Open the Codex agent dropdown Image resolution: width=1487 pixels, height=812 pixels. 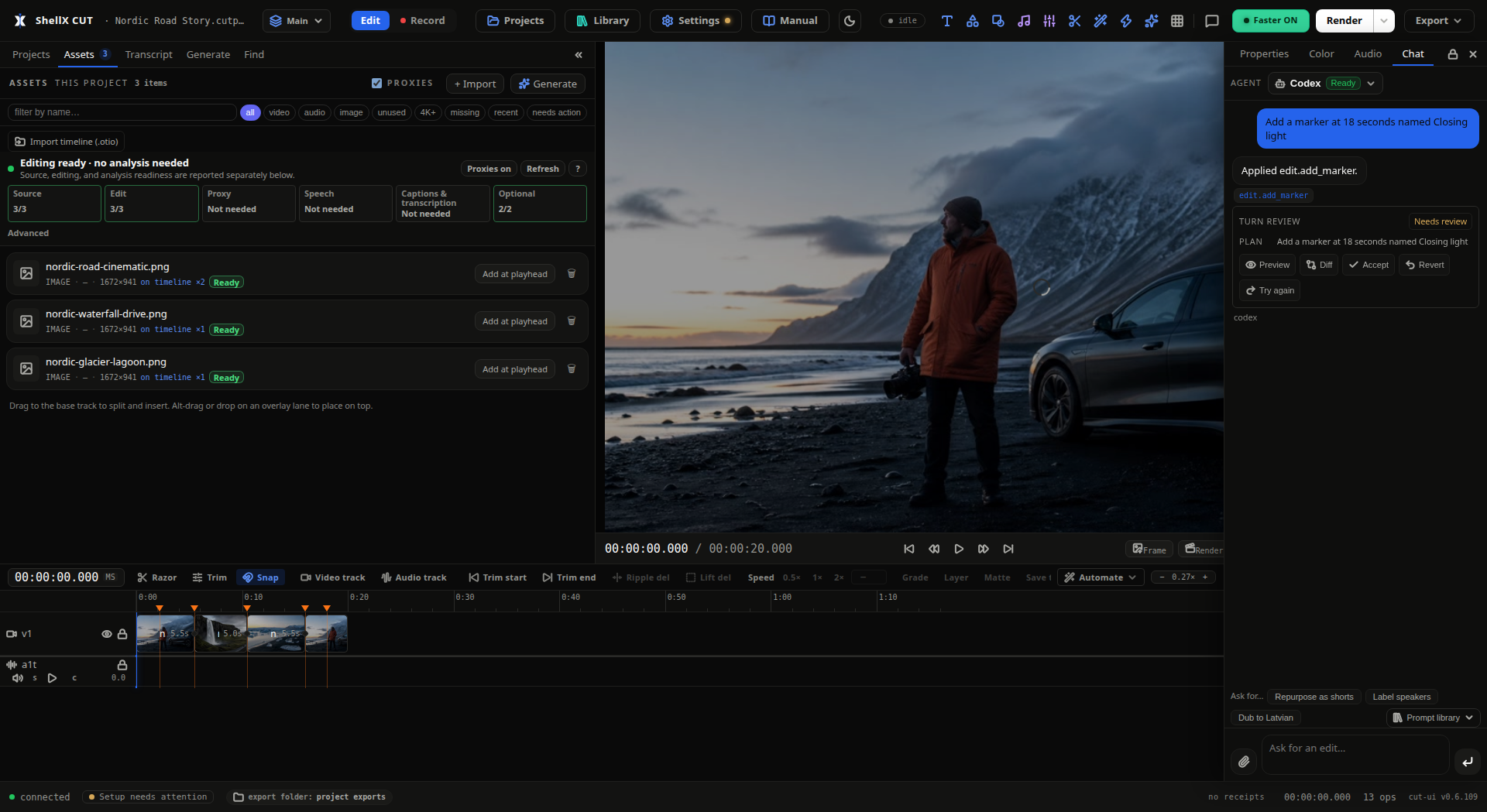point(1325,84)
